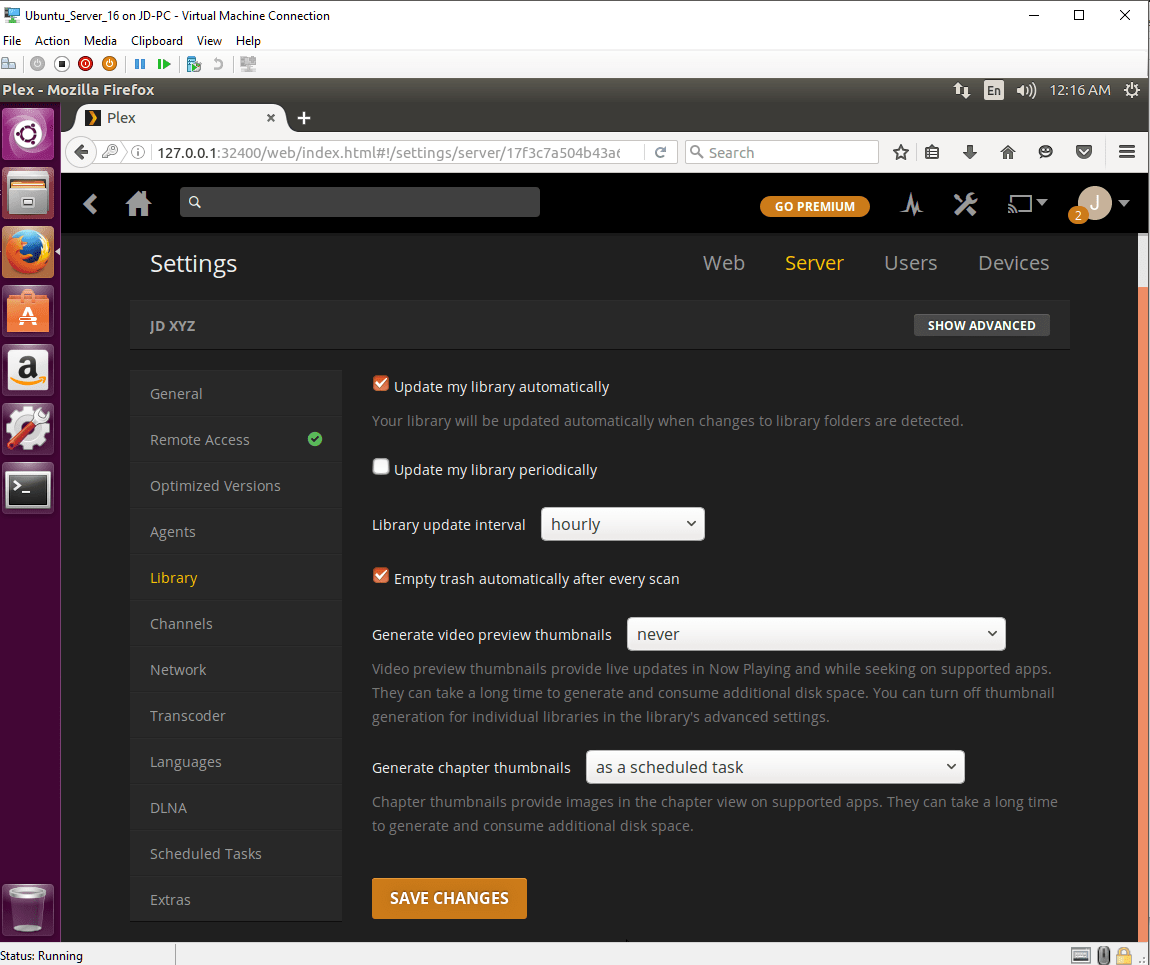Open Network settings section
1150x965 pixels.
click(235, 669)
